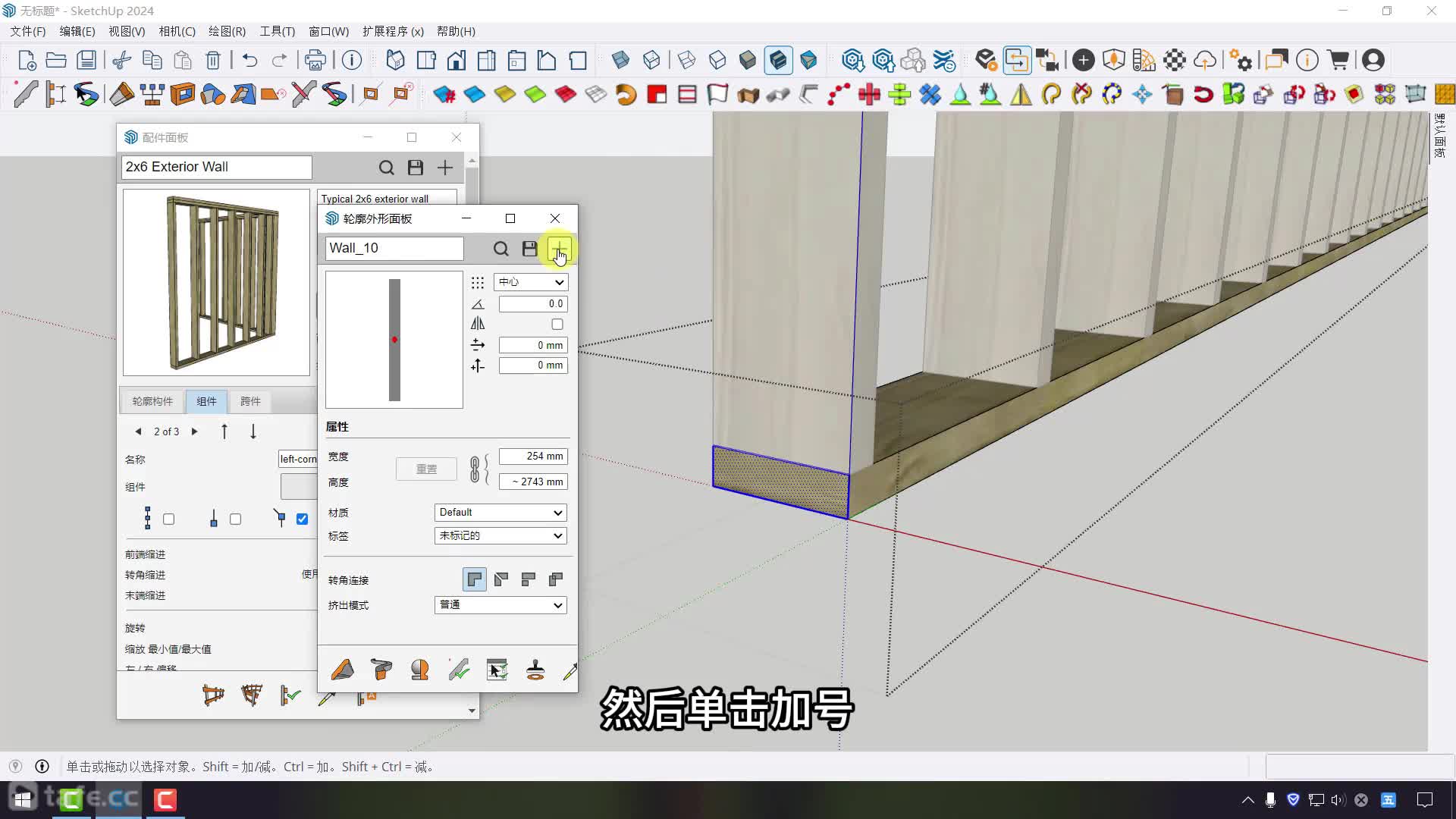Open the 挤出模式 普通 dropdown

click(x=500, y=605)
